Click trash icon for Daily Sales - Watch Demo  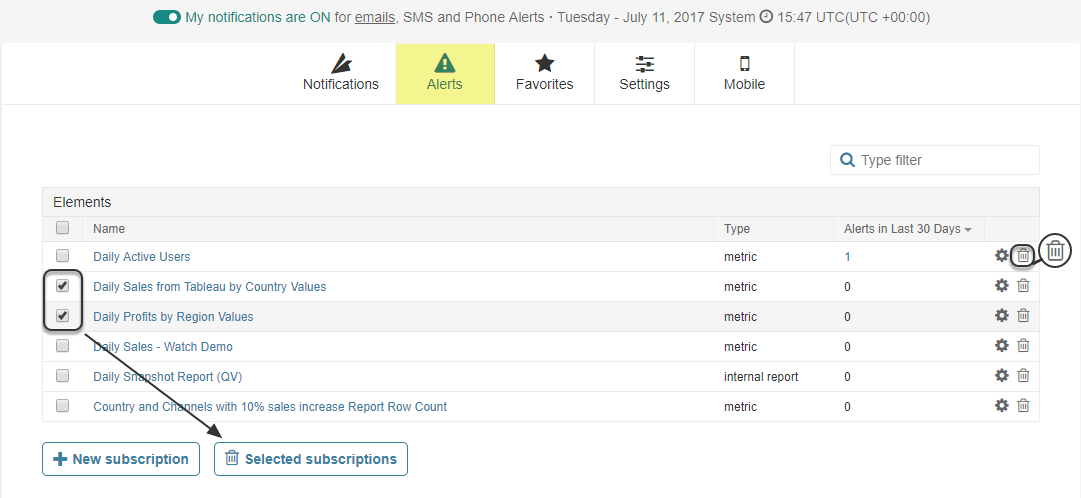(x=1022, y=346)
